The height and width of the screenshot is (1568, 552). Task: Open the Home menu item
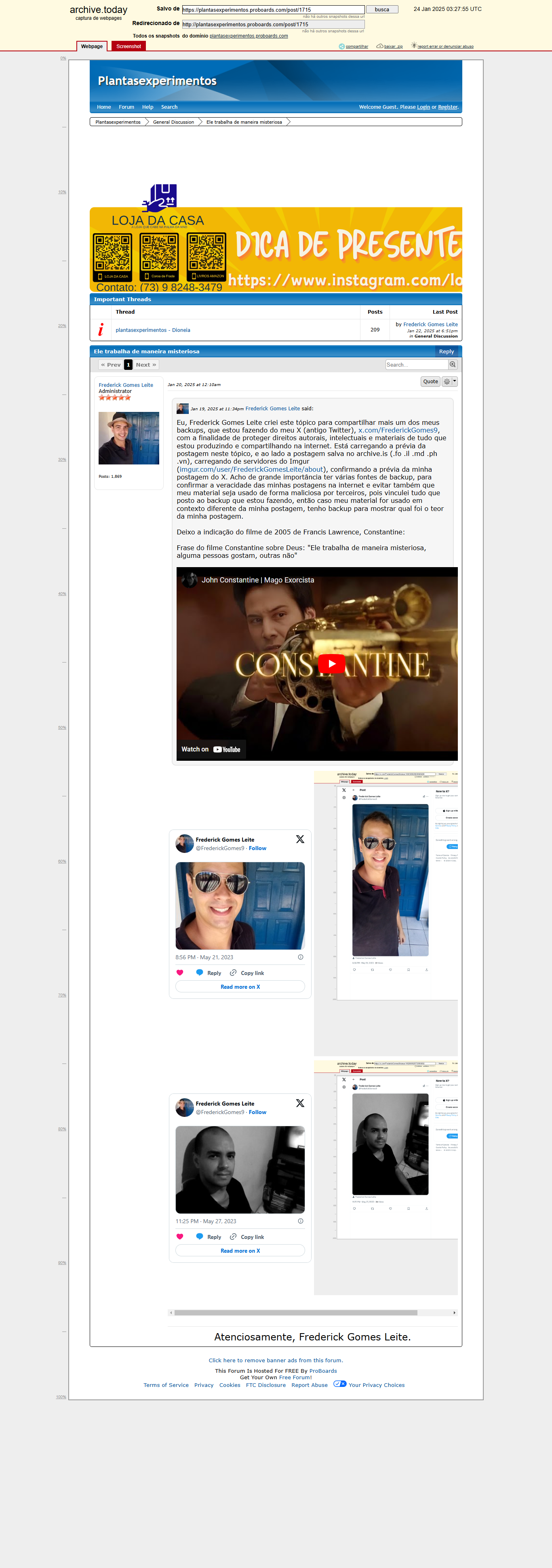(104, 107)
